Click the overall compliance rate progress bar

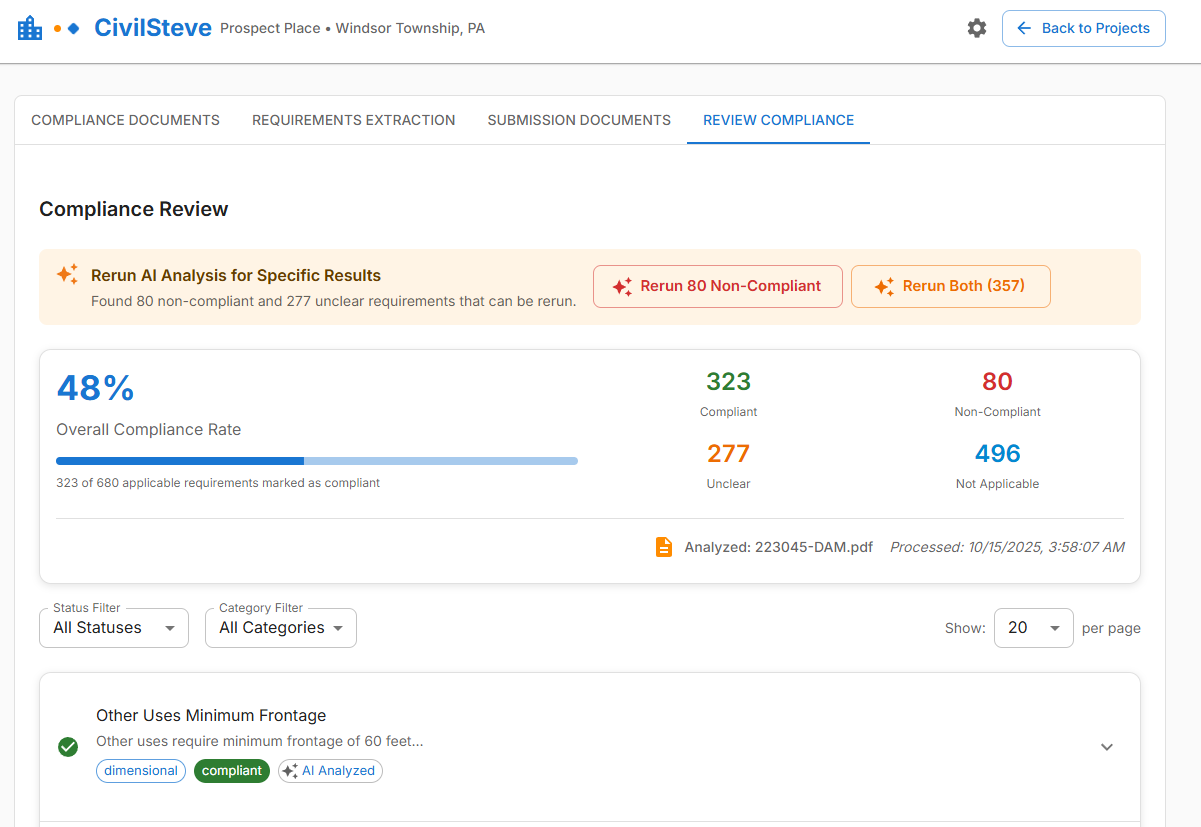[x=316, y=461]
